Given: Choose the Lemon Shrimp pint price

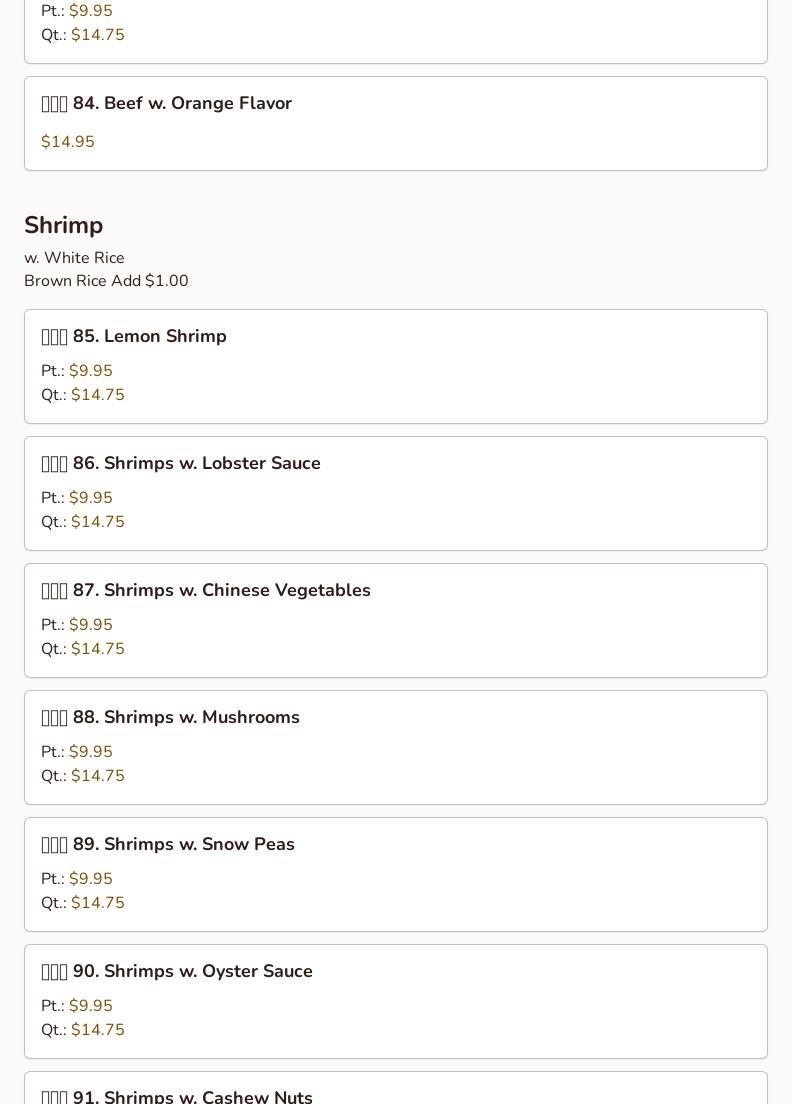Looking at the screenshot, I should click(x=91, y=371).
